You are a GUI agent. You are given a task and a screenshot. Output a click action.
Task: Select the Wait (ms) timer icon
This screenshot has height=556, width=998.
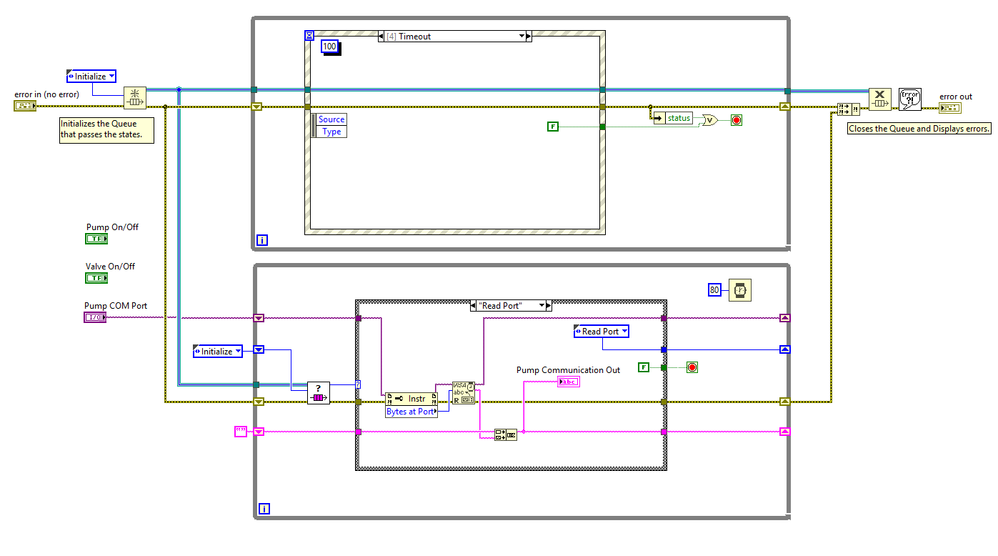click(740, 290)
